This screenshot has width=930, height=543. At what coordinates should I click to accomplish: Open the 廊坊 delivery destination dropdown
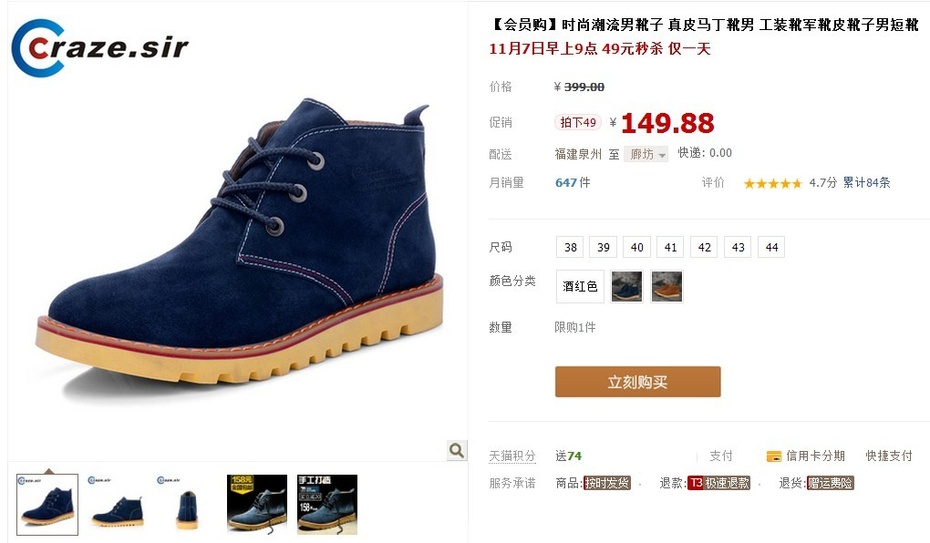click(x=646, y=154)
